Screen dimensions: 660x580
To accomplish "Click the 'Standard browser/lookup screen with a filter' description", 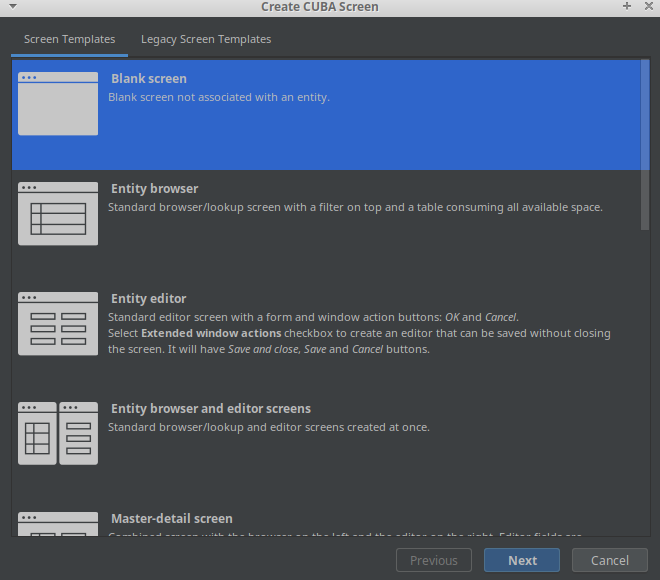I will (355, 208).
